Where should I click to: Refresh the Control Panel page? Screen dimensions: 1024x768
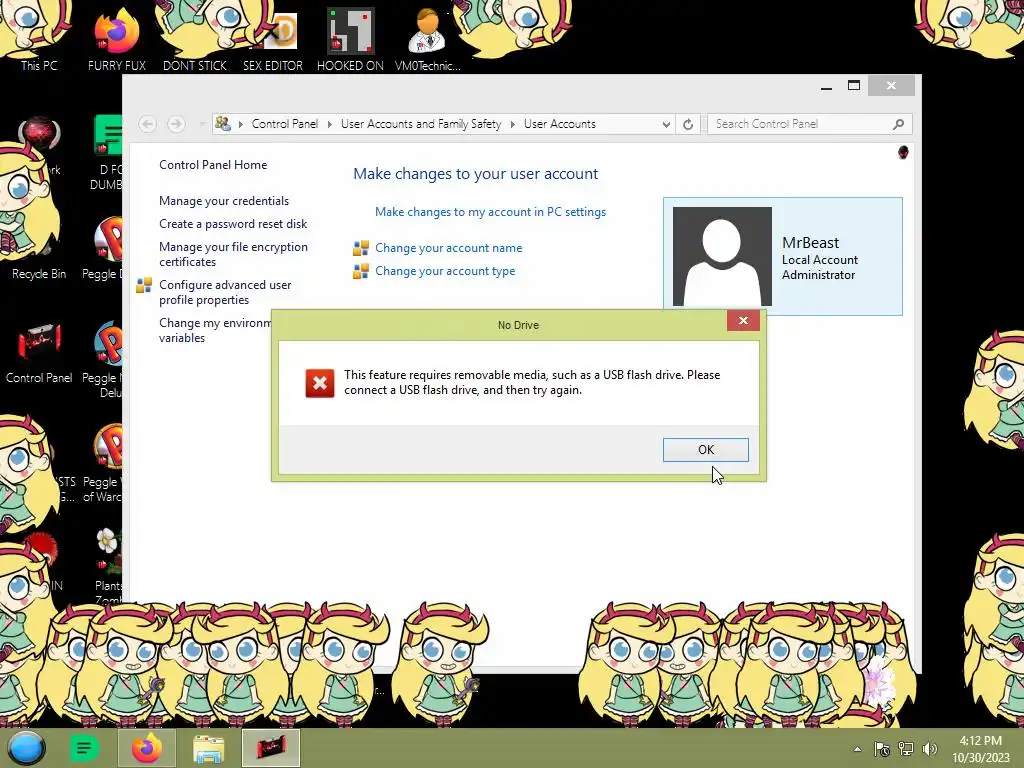pos(688,124)
